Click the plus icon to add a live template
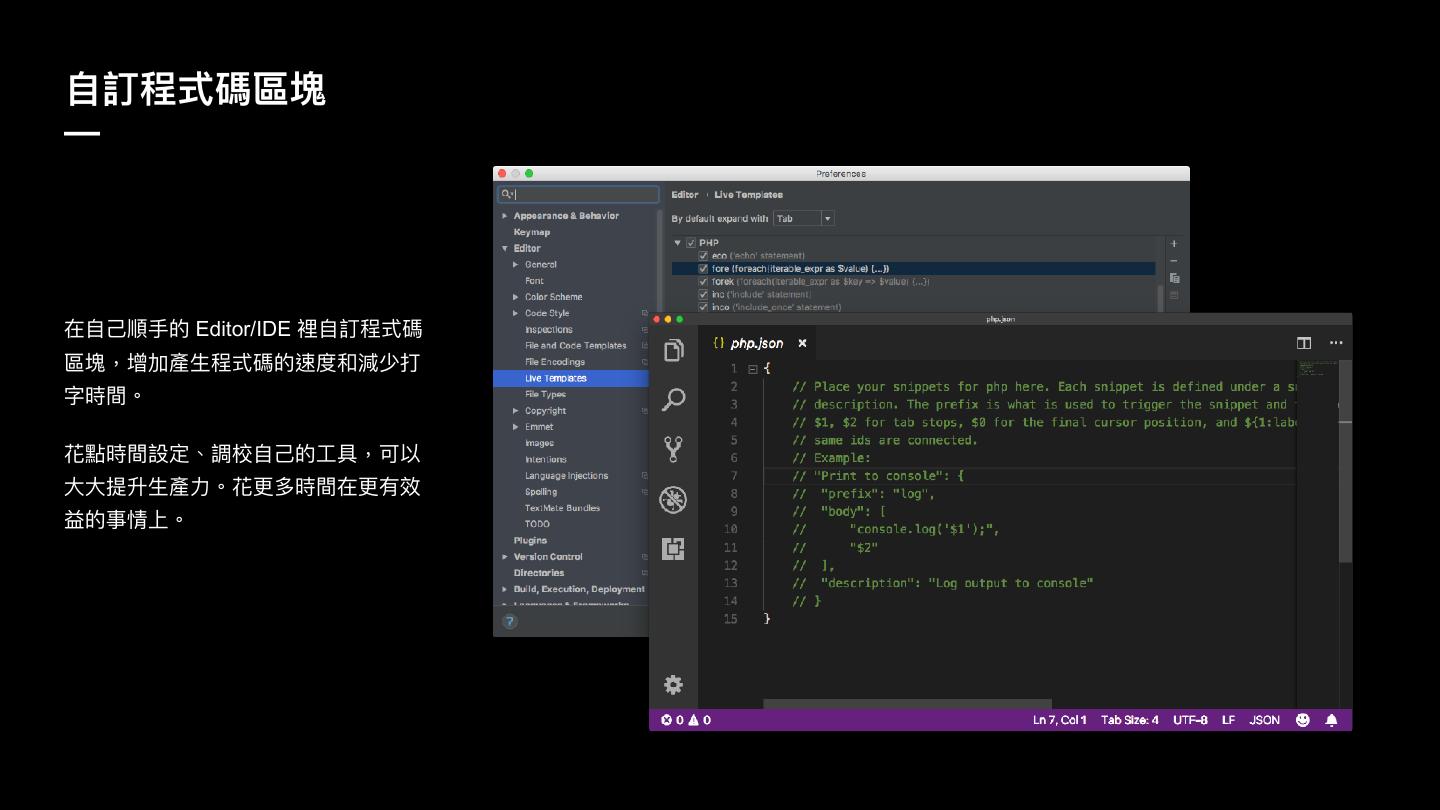Screen dimensions: 1440x810 pyautogui.click(x=1174, y=244)
